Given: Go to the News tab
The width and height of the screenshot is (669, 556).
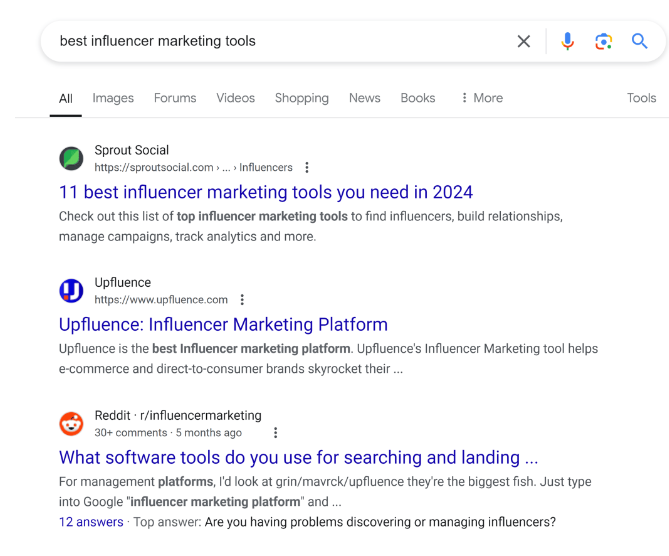Looking at the screenshot, I should tap(364, 98).
